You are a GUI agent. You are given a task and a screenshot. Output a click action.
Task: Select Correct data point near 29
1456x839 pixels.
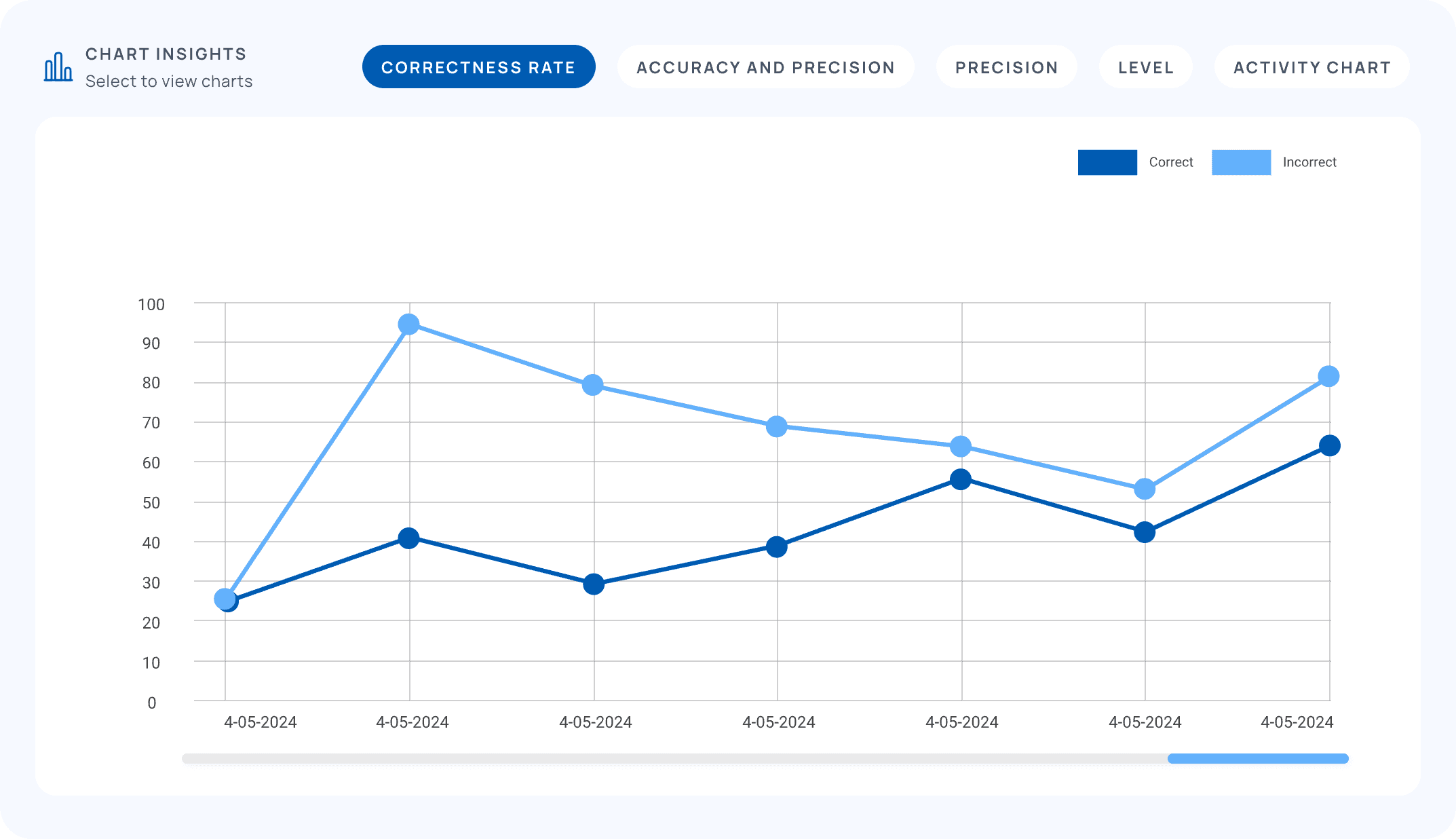click(x=594, y=584)
